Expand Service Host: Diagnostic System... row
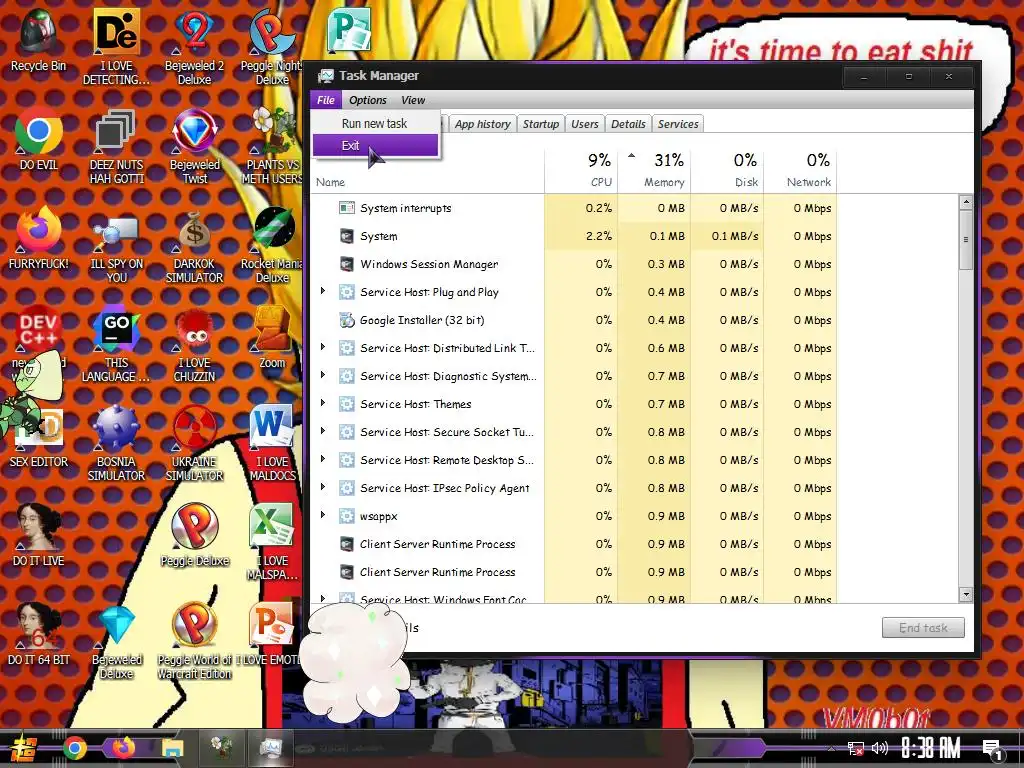This screenshot has width=1024, height=768. (x=323, y=376)
